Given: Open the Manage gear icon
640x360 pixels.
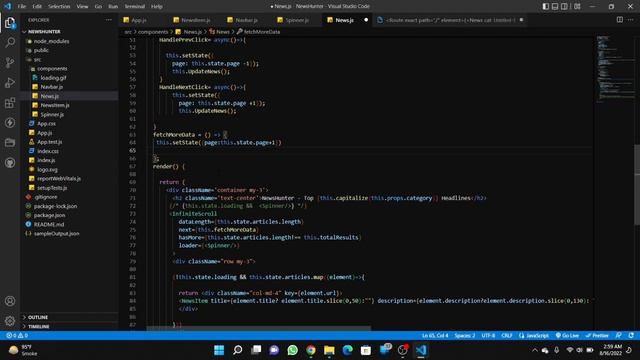Looking at the screenshot, I should [x=10, y=321].
